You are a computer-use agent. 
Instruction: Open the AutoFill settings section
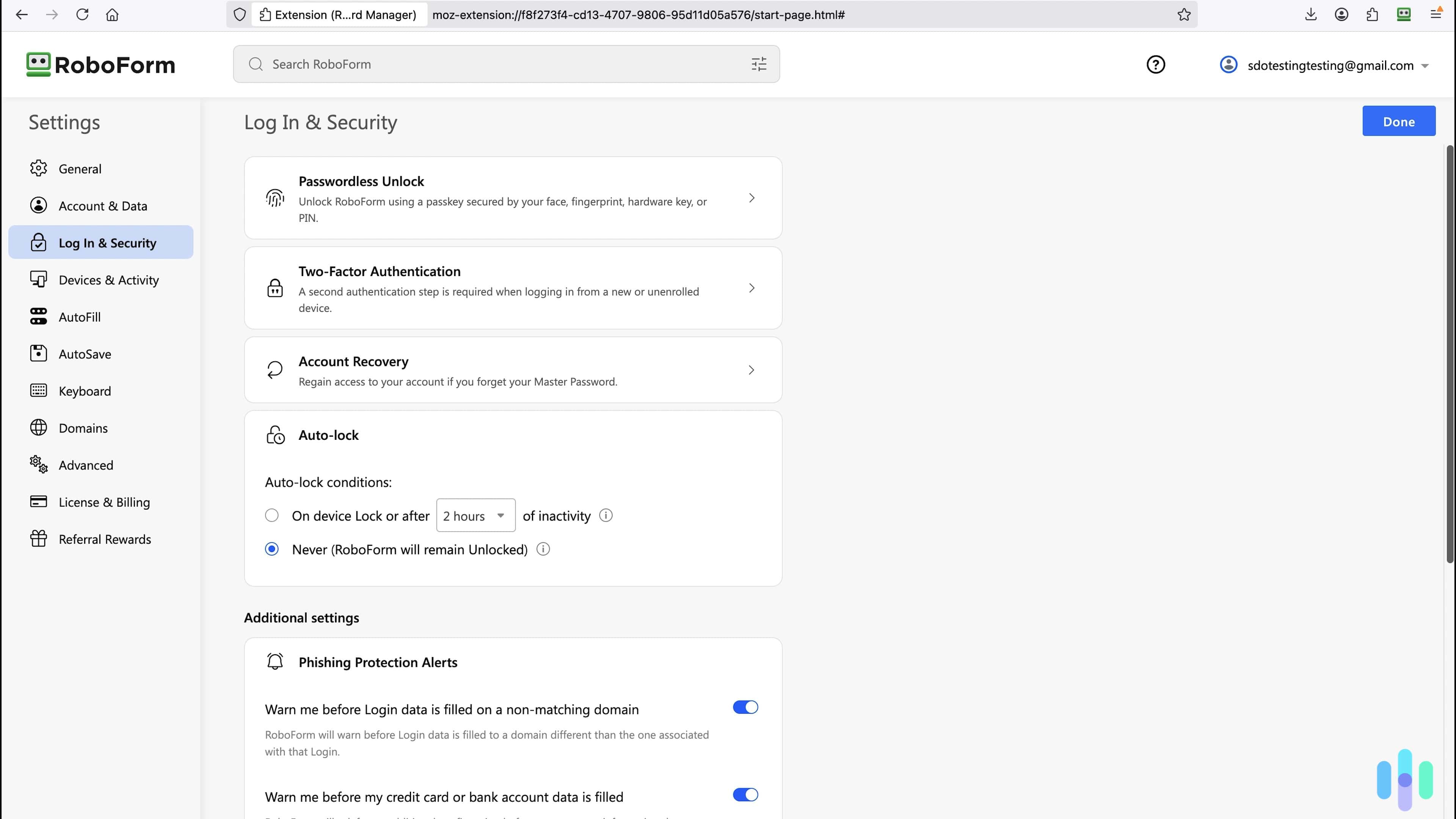[80, 317]
